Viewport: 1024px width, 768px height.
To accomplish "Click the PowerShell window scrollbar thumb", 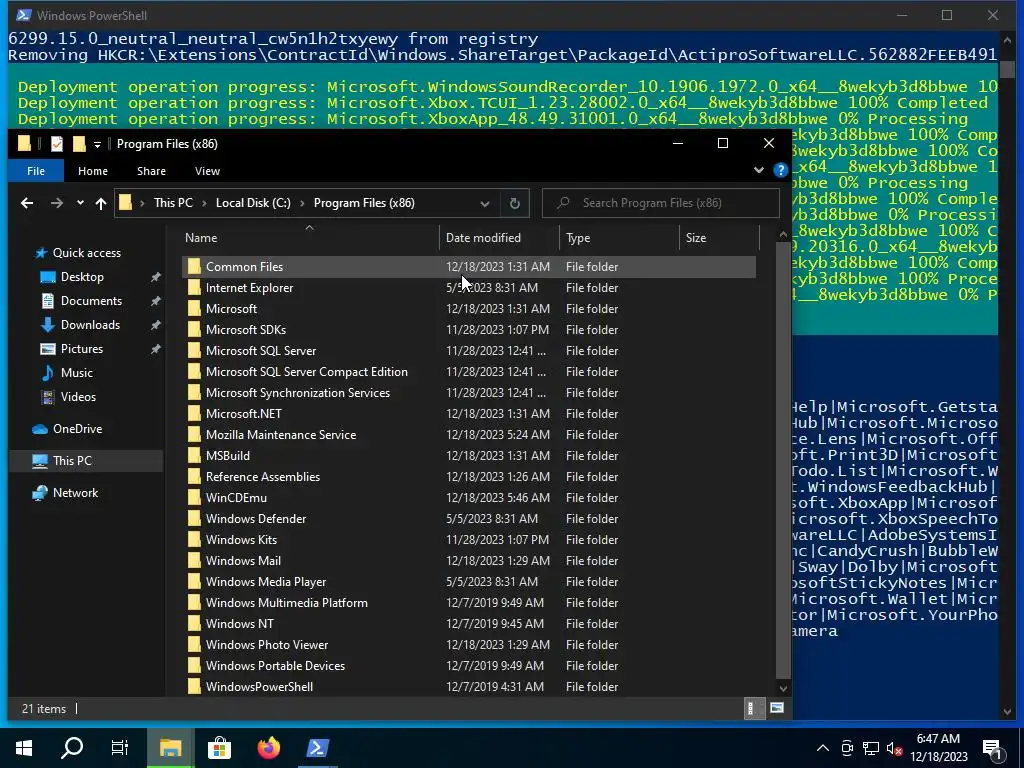I will [1006, 69].
